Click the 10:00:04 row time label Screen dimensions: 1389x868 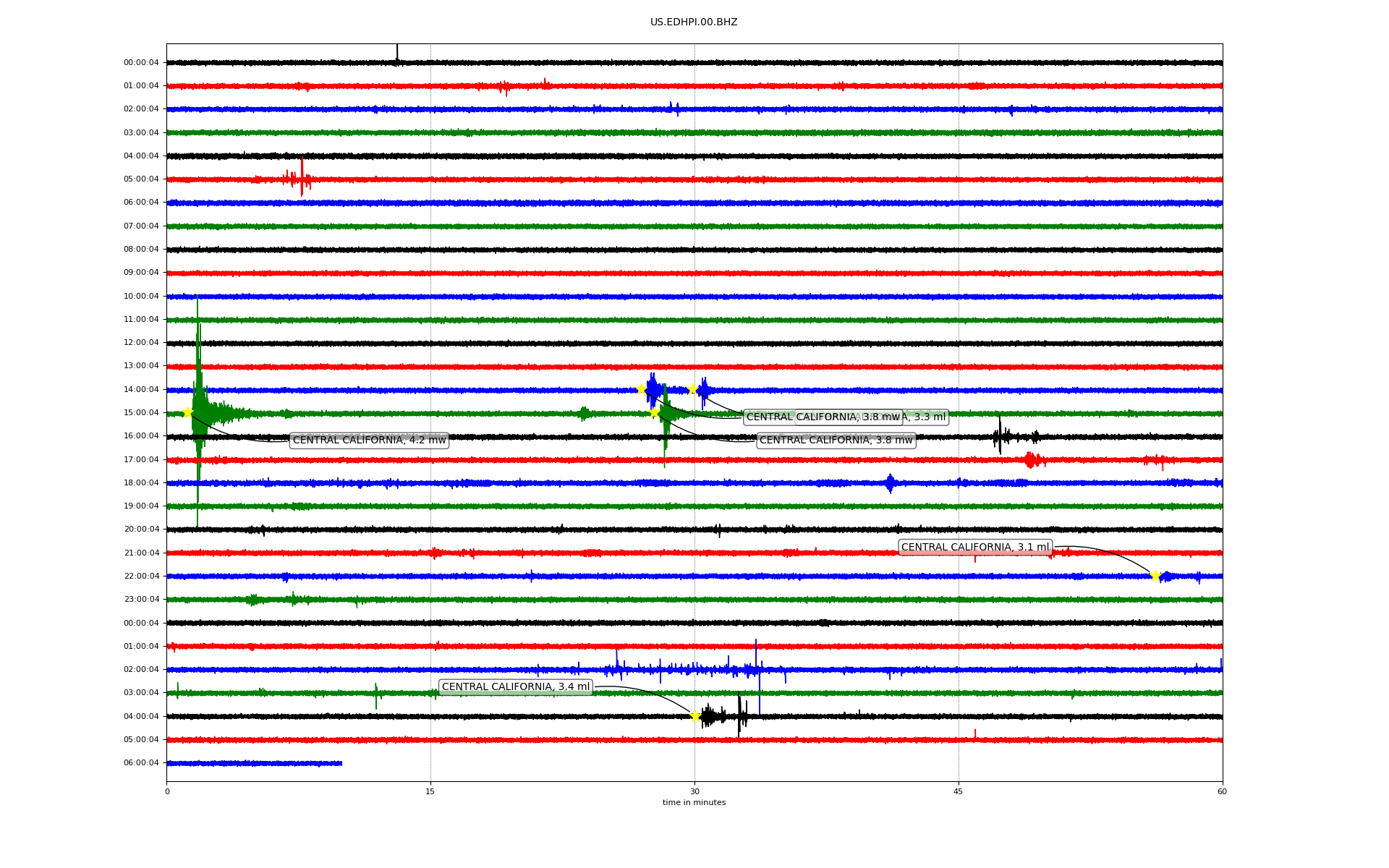pos(141,297)
